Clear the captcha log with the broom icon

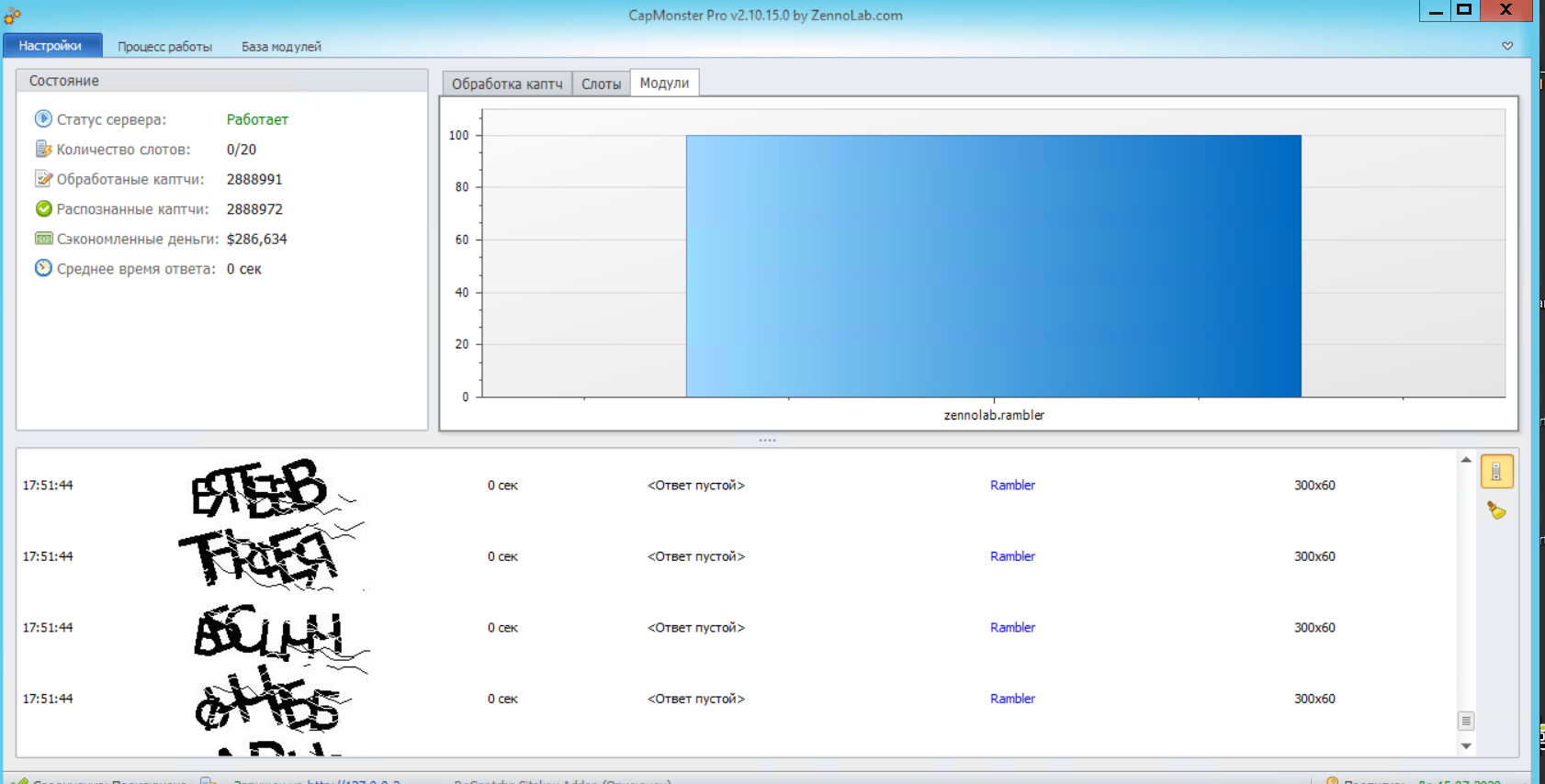tap(1496, 510)
